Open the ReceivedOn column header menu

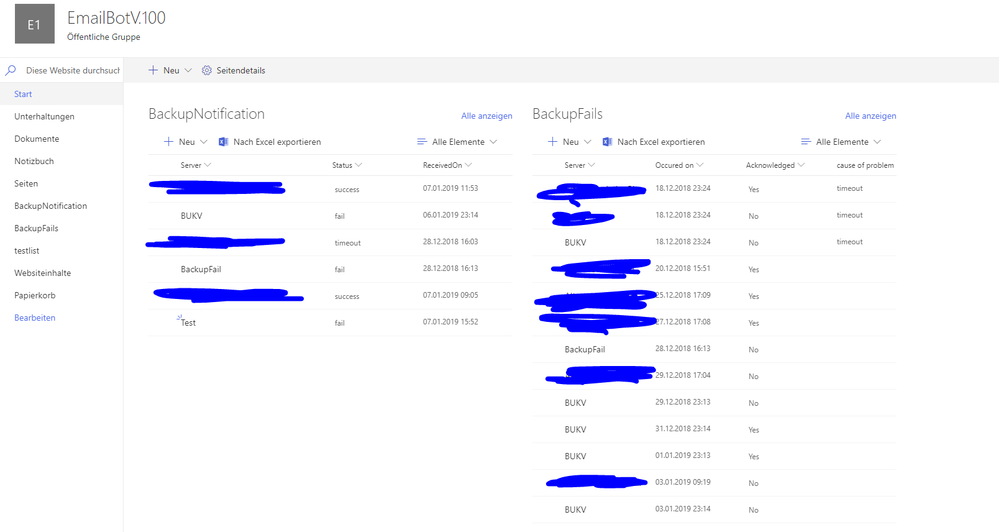(447, 165)
